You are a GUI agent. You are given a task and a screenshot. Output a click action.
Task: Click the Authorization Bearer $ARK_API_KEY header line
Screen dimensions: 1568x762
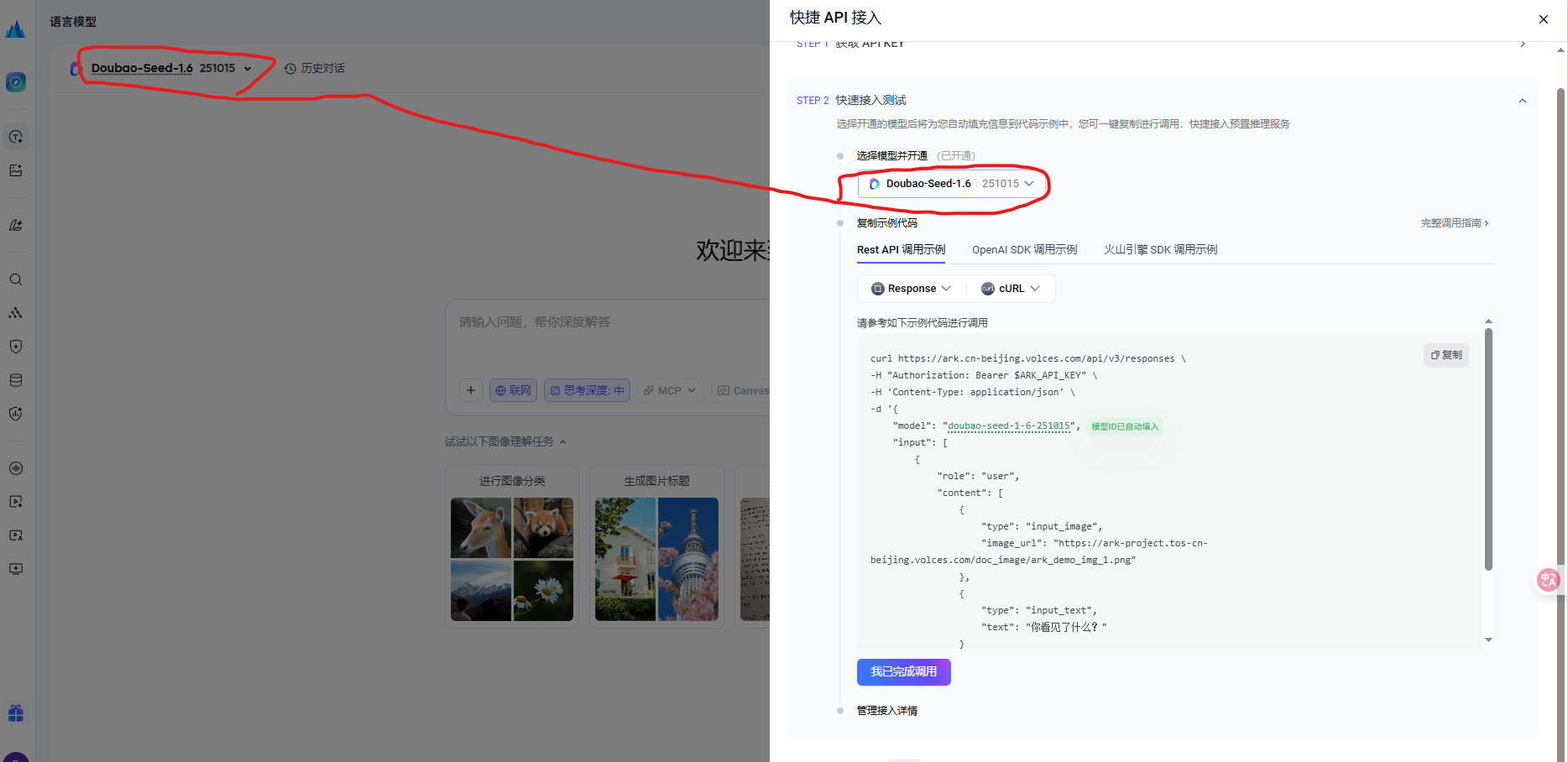[x=983, y=376]
